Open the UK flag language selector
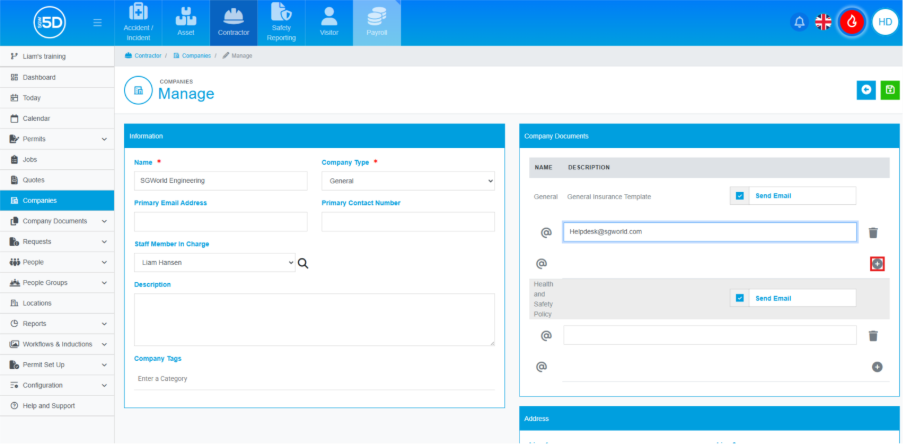 pyautogui.click(x=824, y=22)
